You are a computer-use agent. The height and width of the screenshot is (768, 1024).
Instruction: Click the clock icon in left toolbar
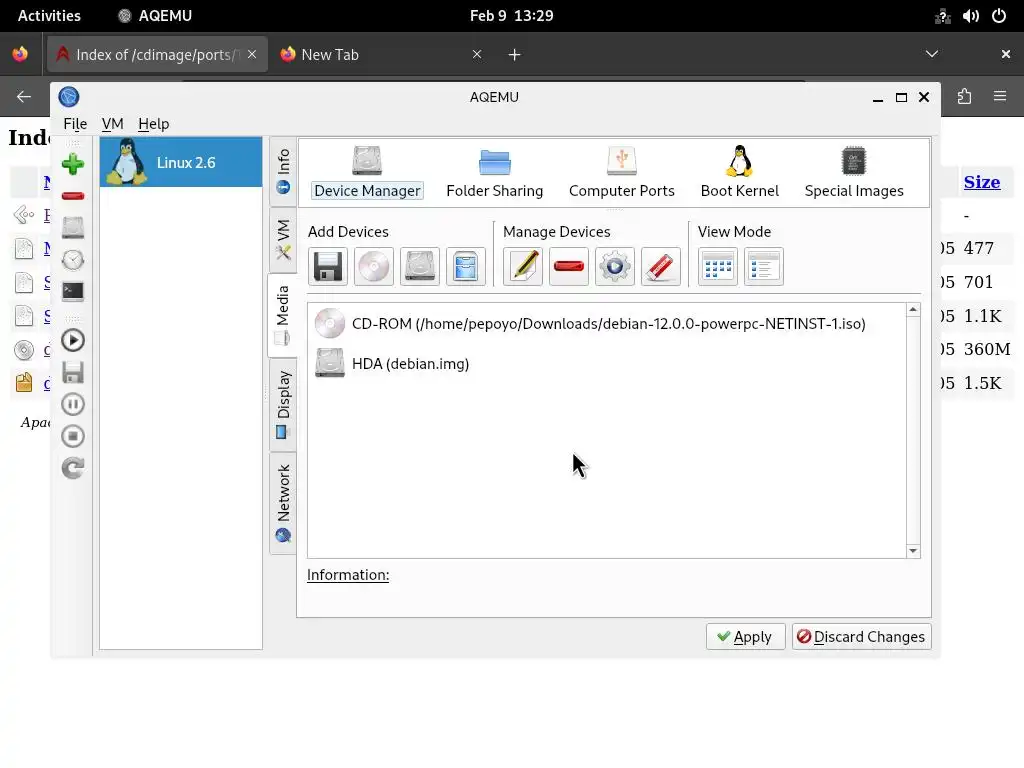(72, 260)
